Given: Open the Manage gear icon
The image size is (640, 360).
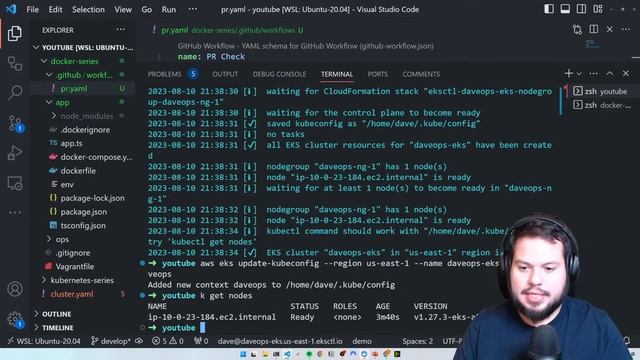Looking at the screenshot, I should (x=16, y=319).
